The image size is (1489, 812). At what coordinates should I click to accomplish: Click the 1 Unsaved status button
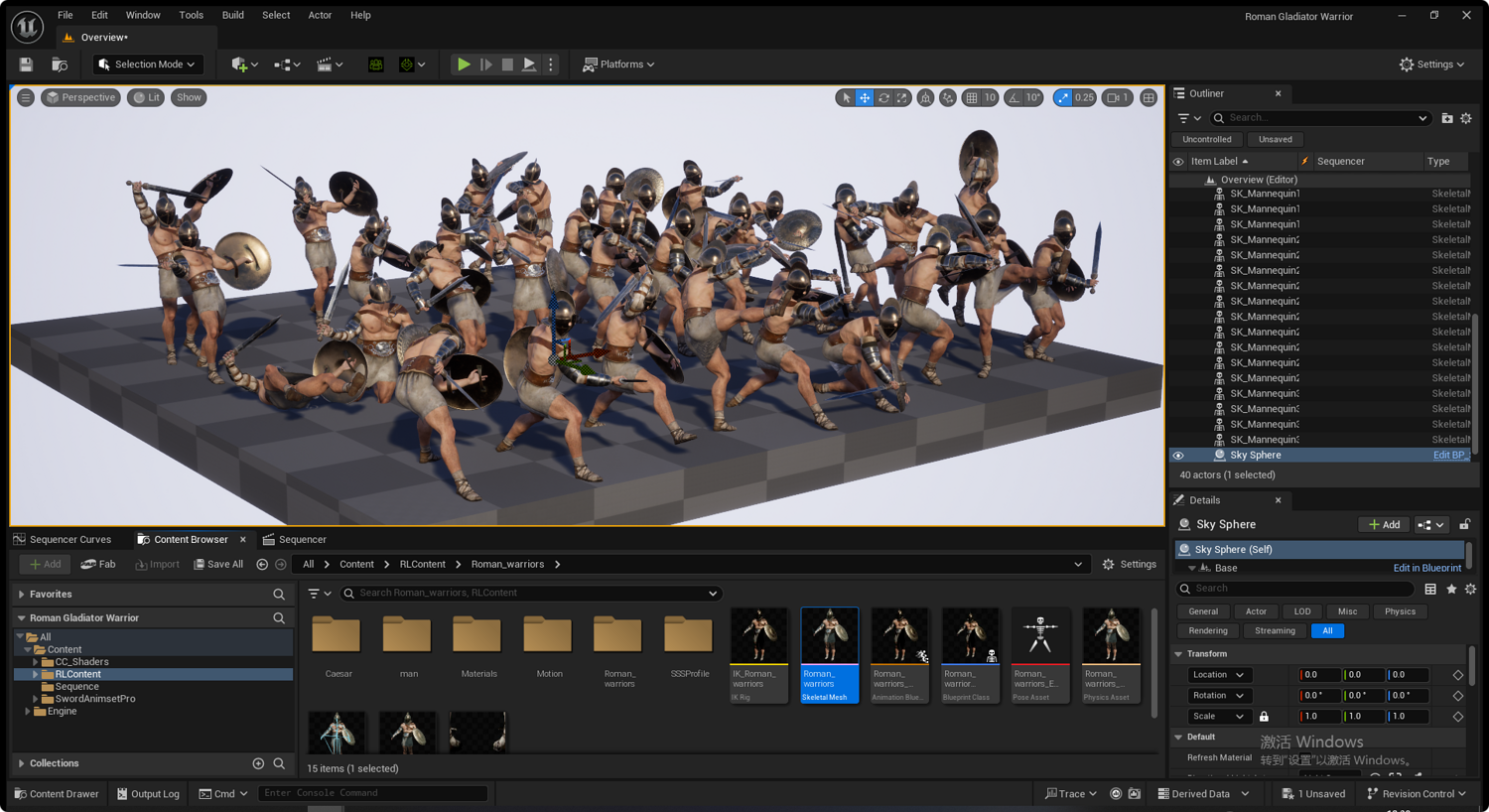tap(1313, 794)
